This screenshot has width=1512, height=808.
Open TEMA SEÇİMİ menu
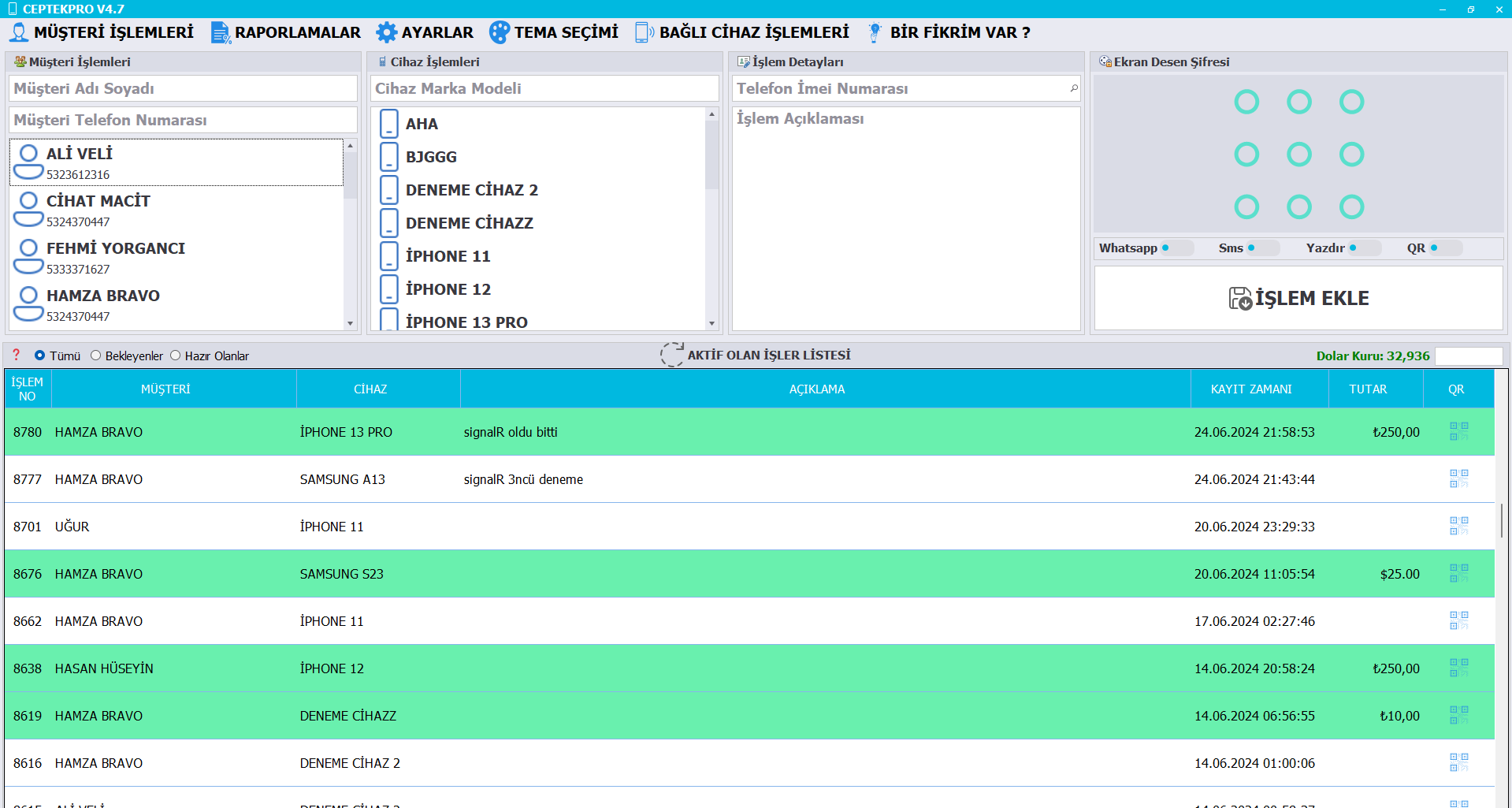click(554, 32)
